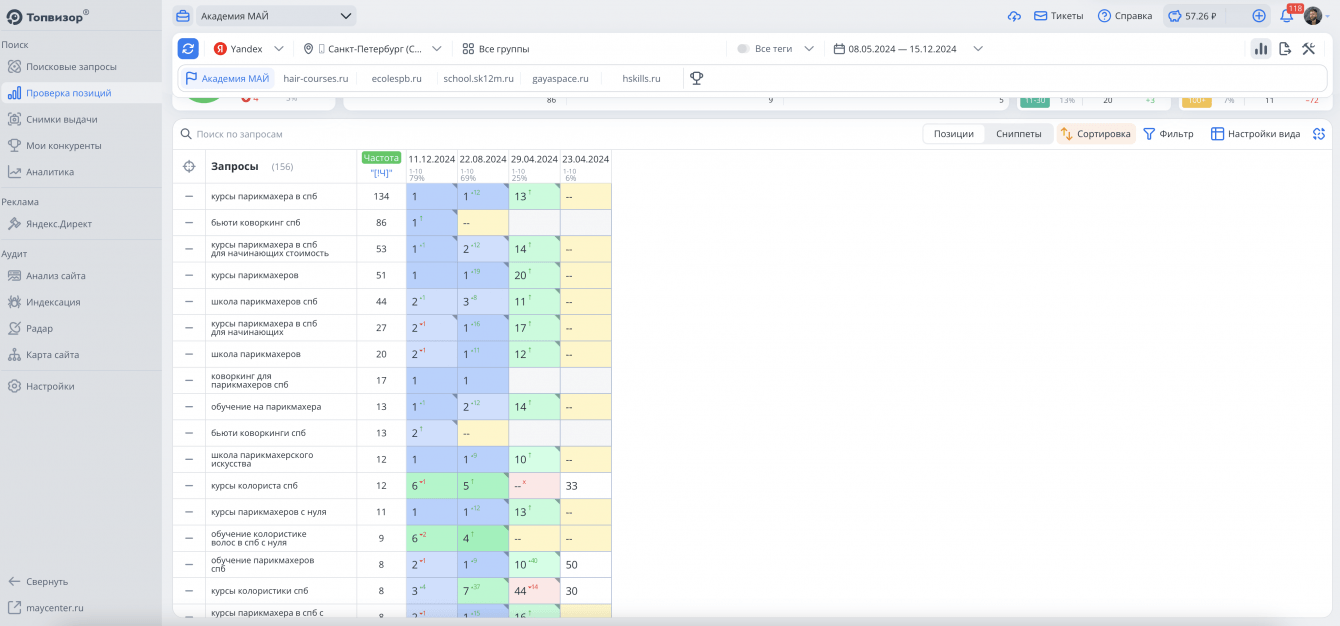Click the dash icon beside обучение на парикмахера
This screenshot has width=1340, height=626.
pyautogui.click(x=189, y=407)
